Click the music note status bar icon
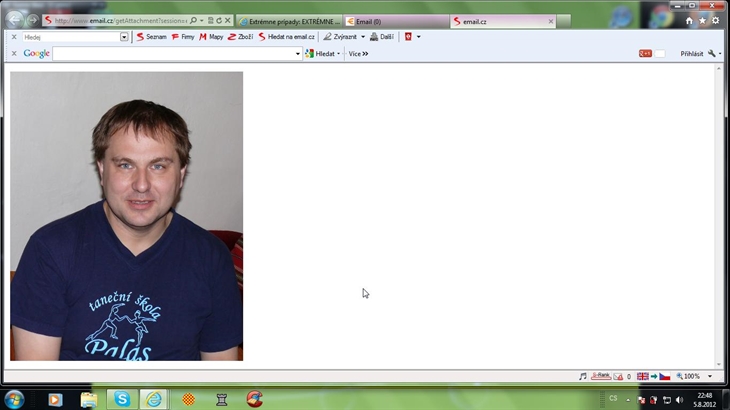 point(583,376)
